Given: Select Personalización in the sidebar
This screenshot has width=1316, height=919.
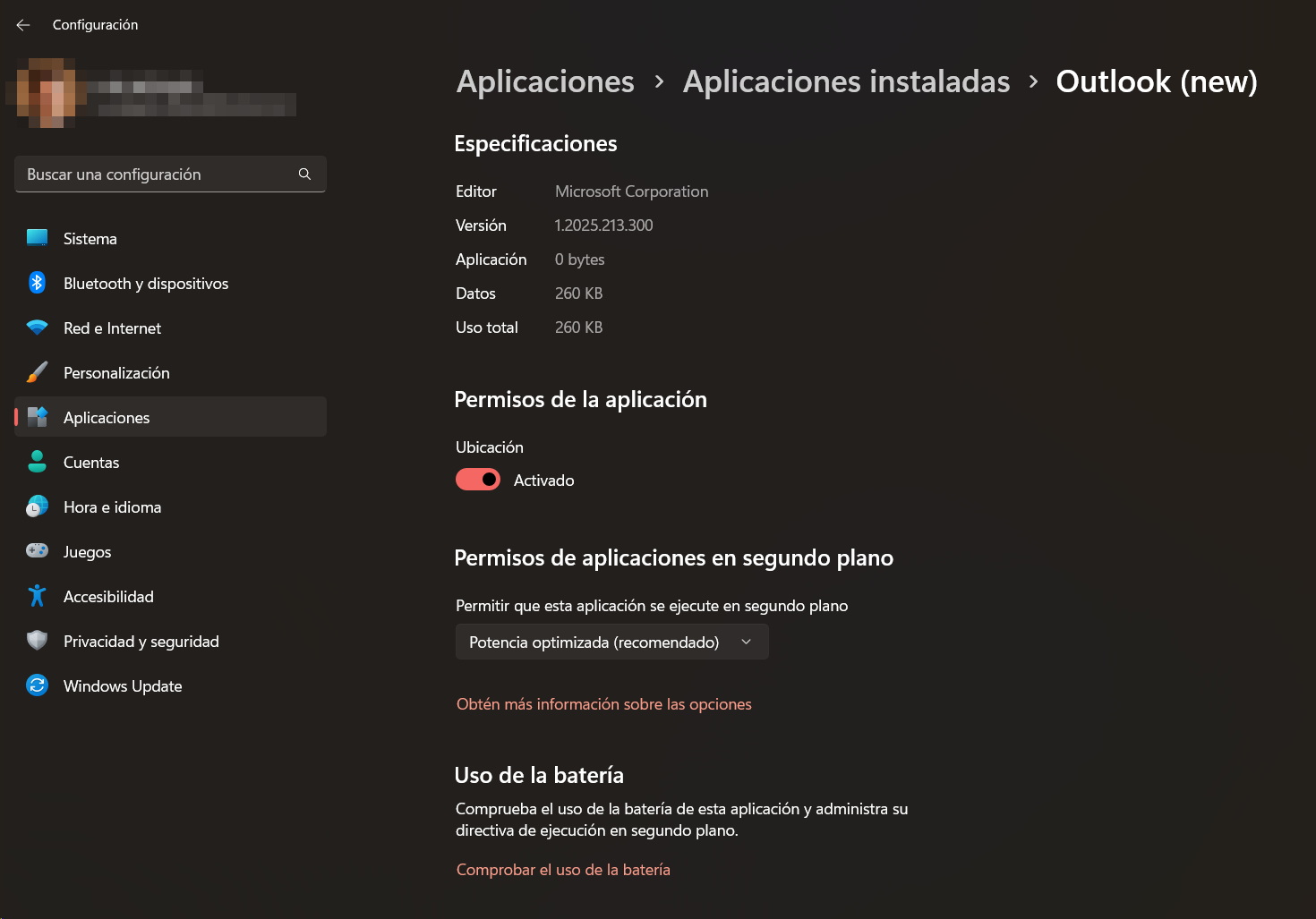Looking at the screenshot, I should point(170,372).
